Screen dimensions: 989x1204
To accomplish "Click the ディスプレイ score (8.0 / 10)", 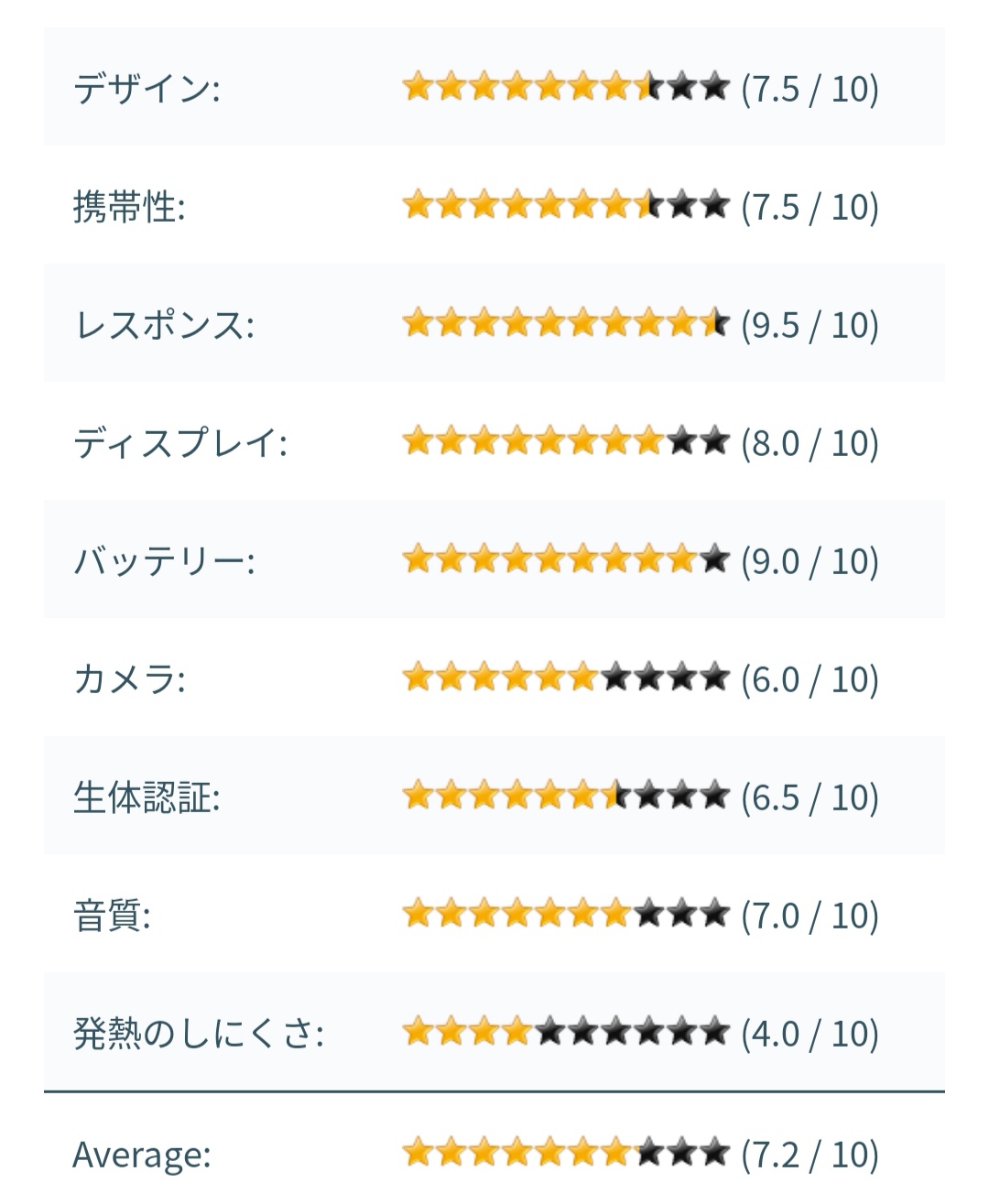I will pos(810,443).
